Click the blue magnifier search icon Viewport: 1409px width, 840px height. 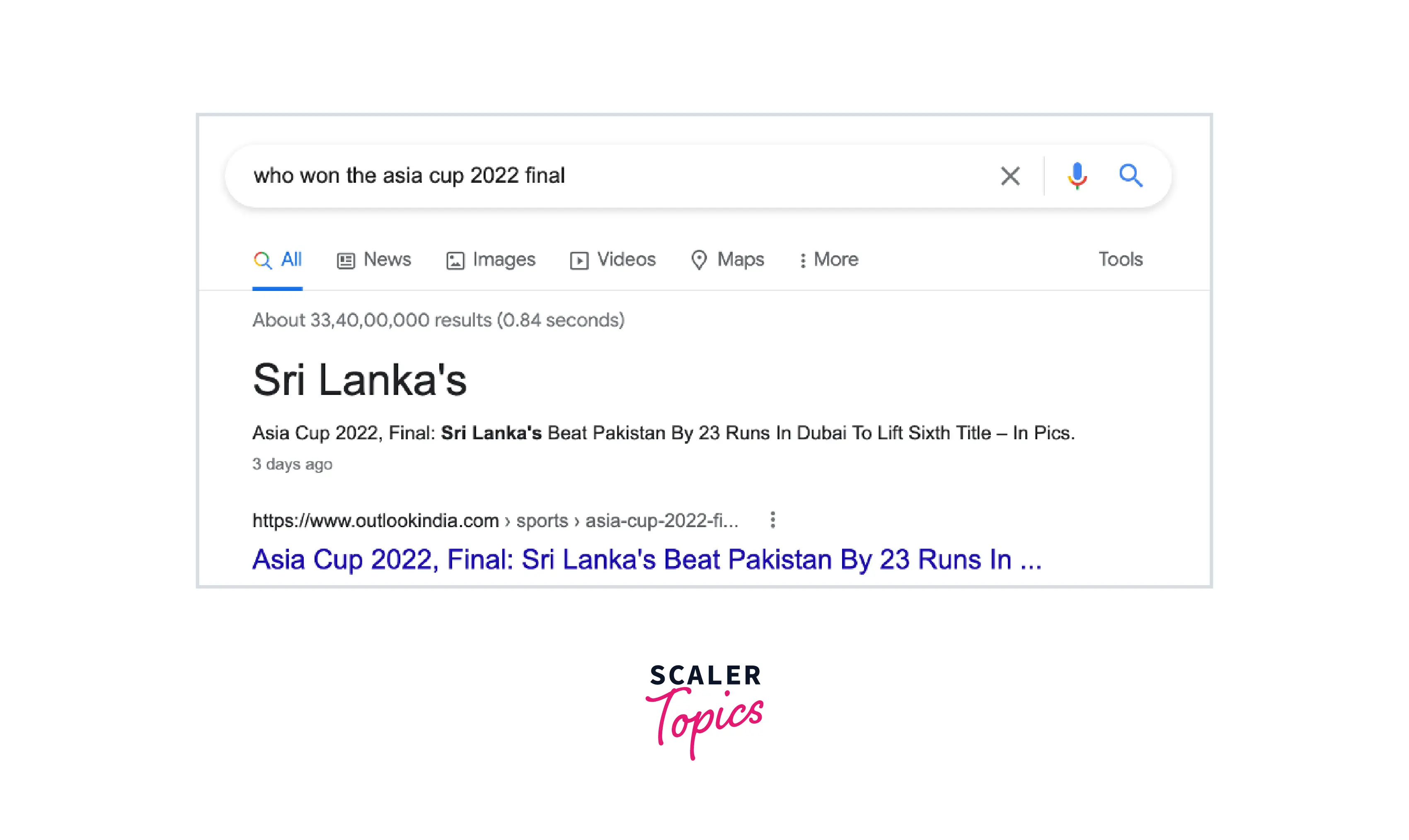coord(1131,175)
